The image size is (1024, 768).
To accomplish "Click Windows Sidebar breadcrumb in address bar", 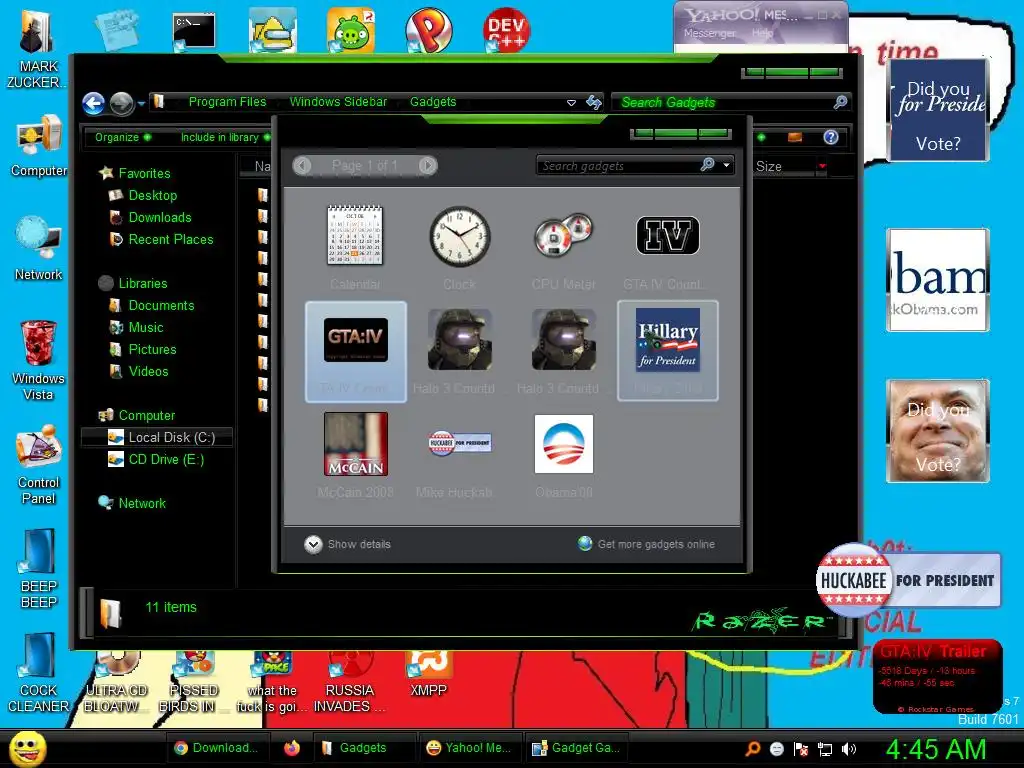I will [x=338, y=102].
